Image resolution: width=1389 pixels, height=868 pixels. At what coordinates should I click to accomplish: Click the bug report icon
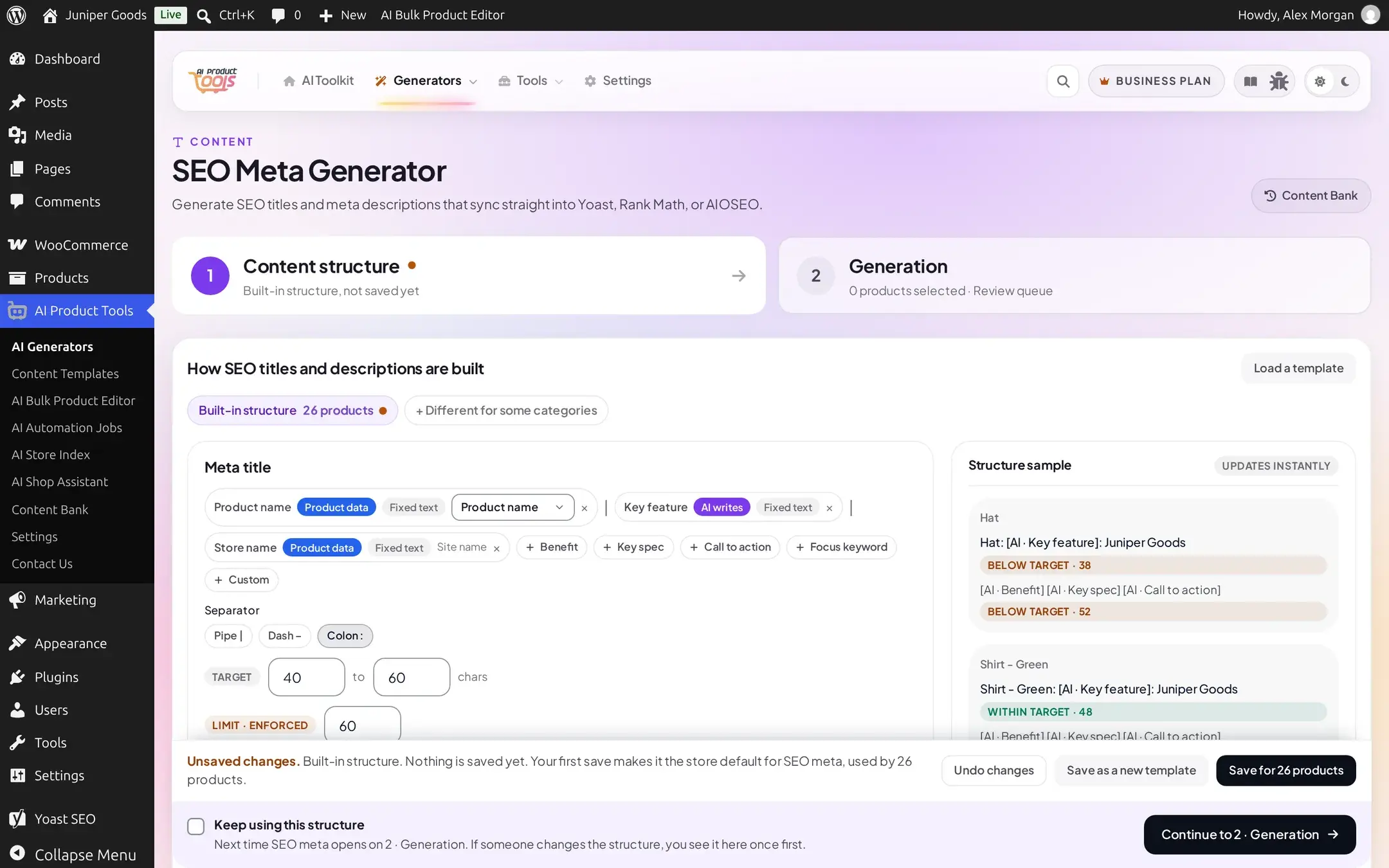1278,81
